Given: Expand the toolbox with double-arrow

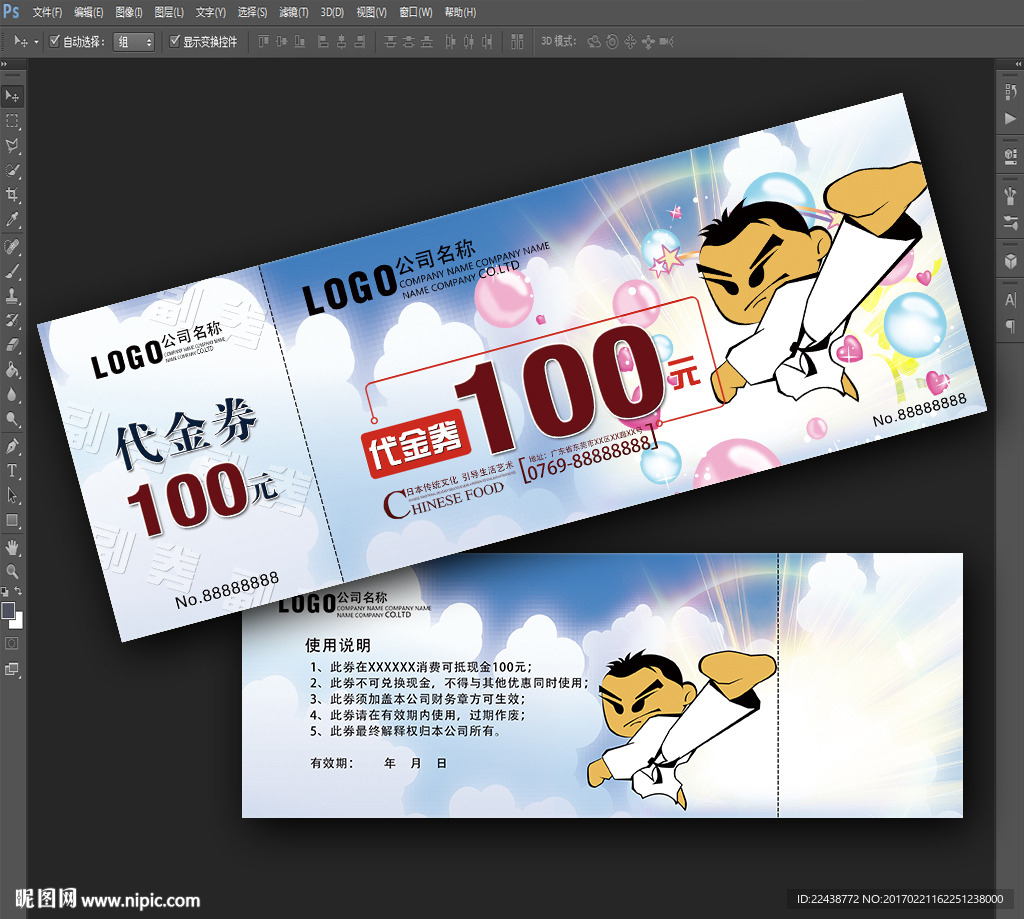Looking at the screenshot, I should coord(4,64).
